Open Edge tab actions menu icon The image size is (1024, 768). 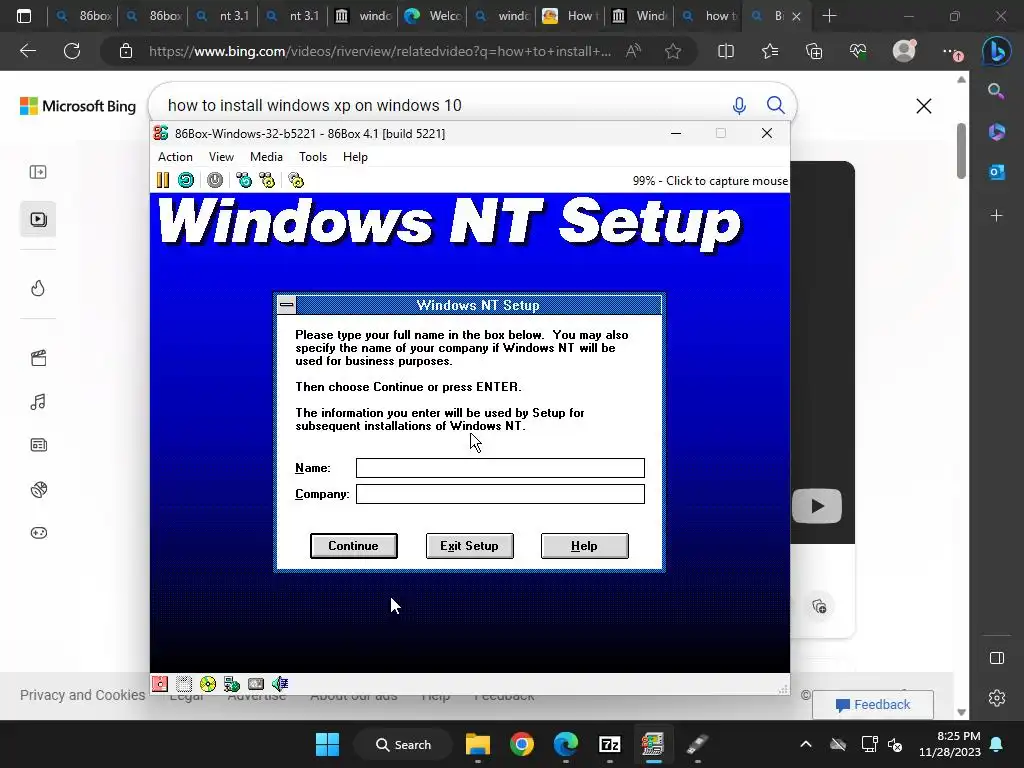[x=24, y=16]
